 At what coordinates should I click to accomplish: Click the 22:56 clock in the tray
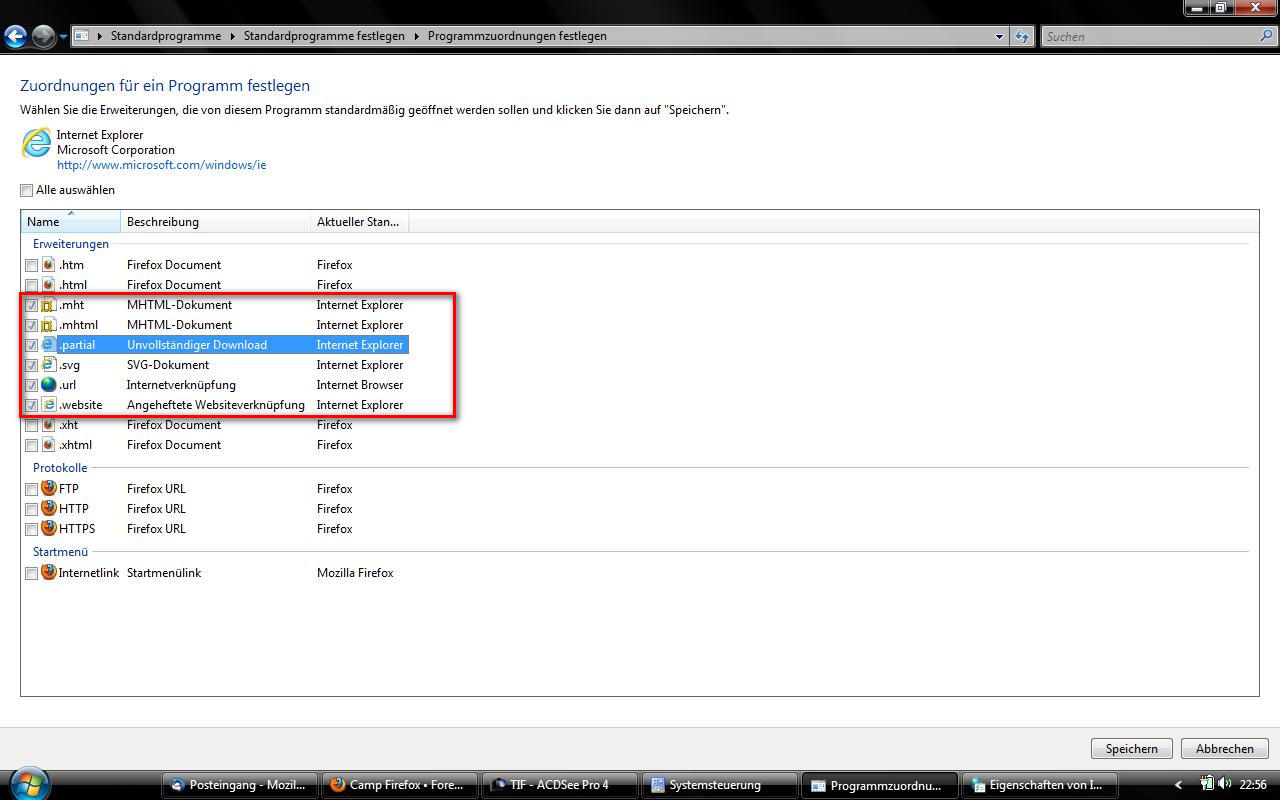tap(1253, 785)
